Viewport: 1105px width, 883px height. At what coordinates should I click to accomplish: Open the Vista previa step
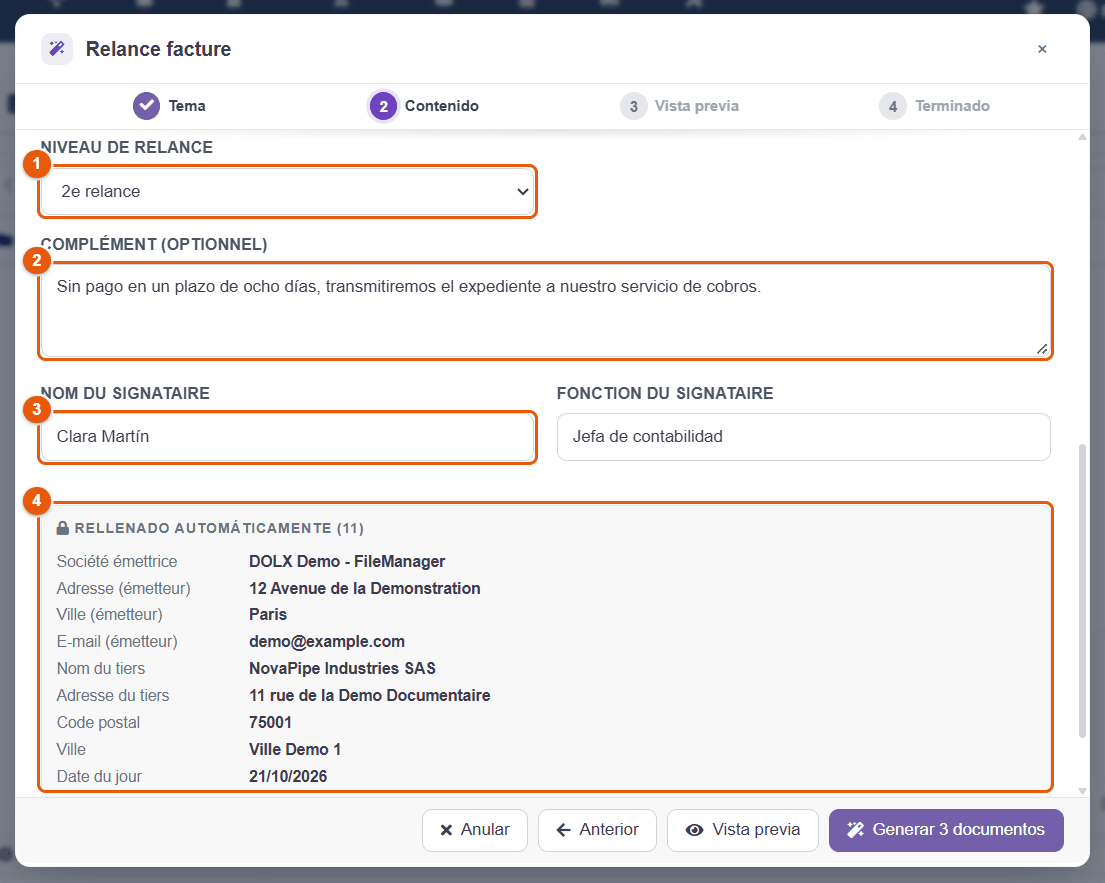[680, 106]
